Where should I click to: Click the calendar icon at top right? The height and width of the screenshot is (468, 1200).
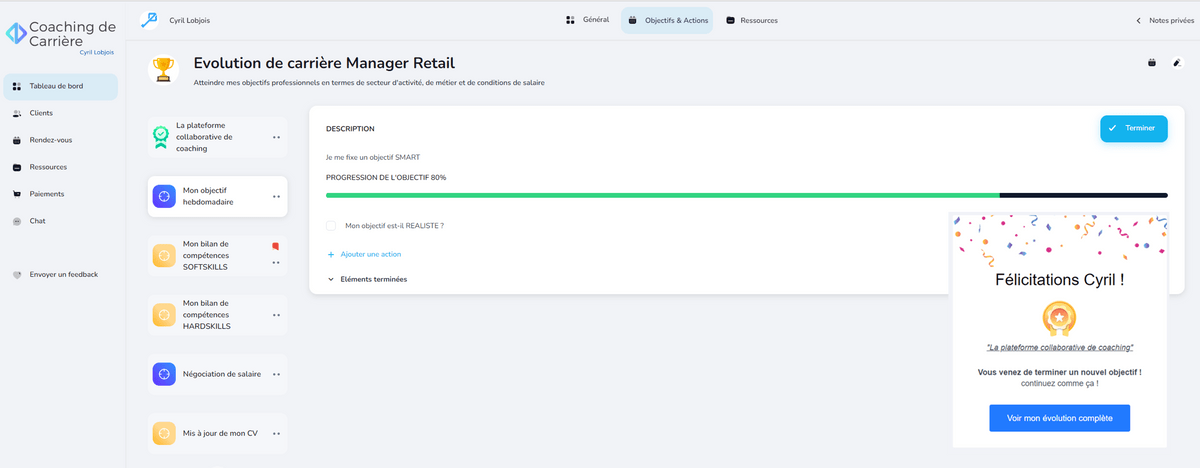click(x=1152, y=63)
